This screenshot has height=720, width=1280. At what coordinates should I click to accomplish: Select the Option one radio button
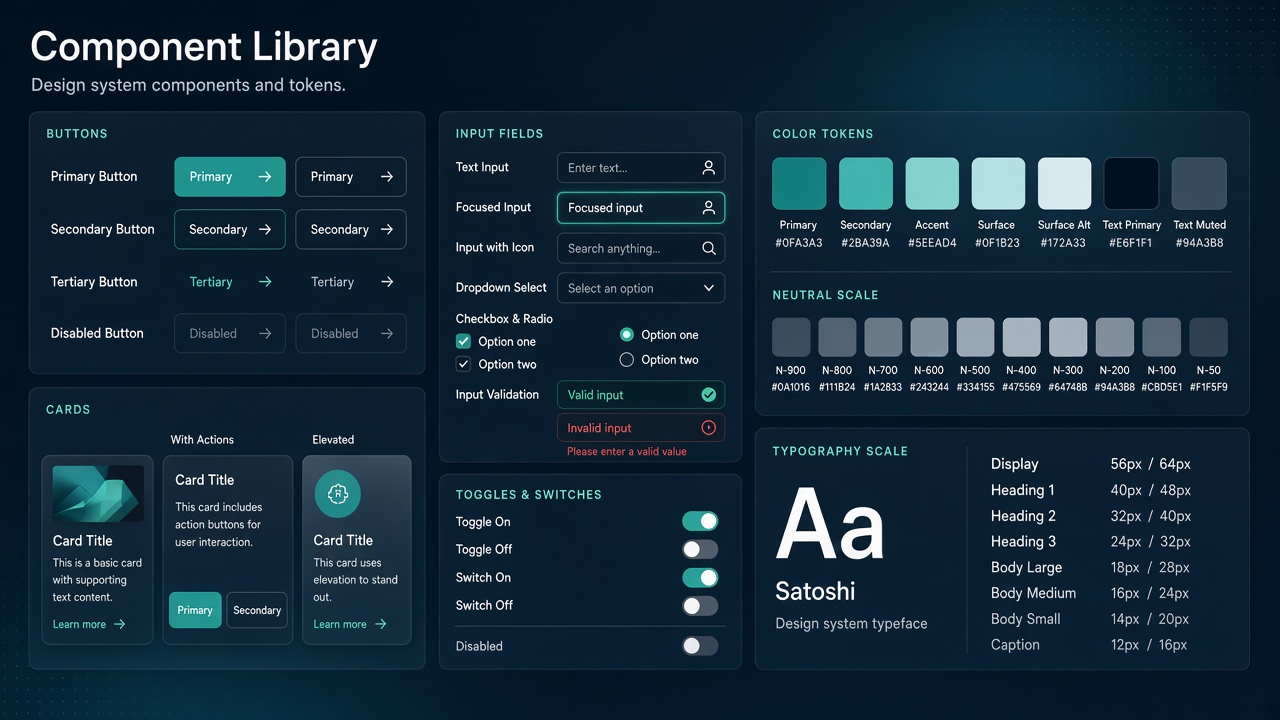pos(627,335)
